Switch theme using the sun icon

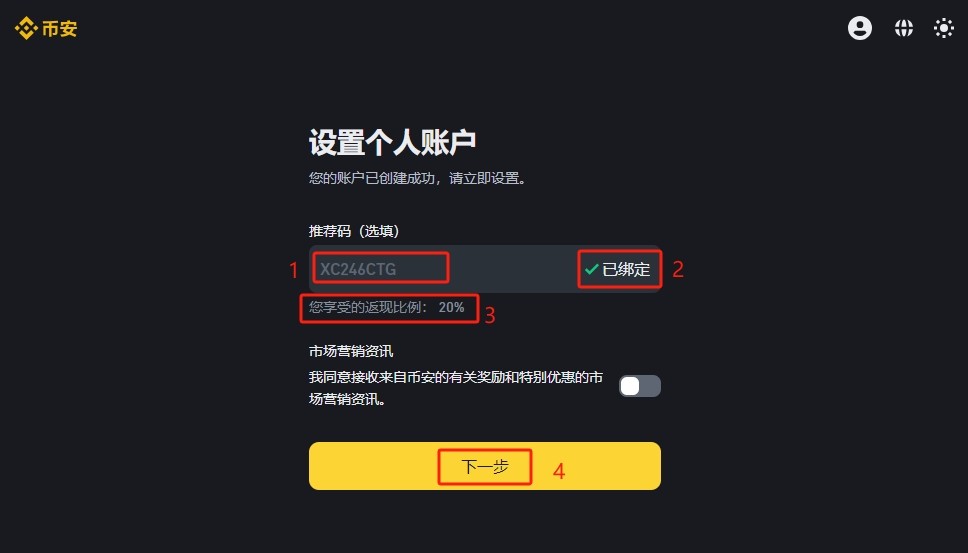(x=943, y=28)
